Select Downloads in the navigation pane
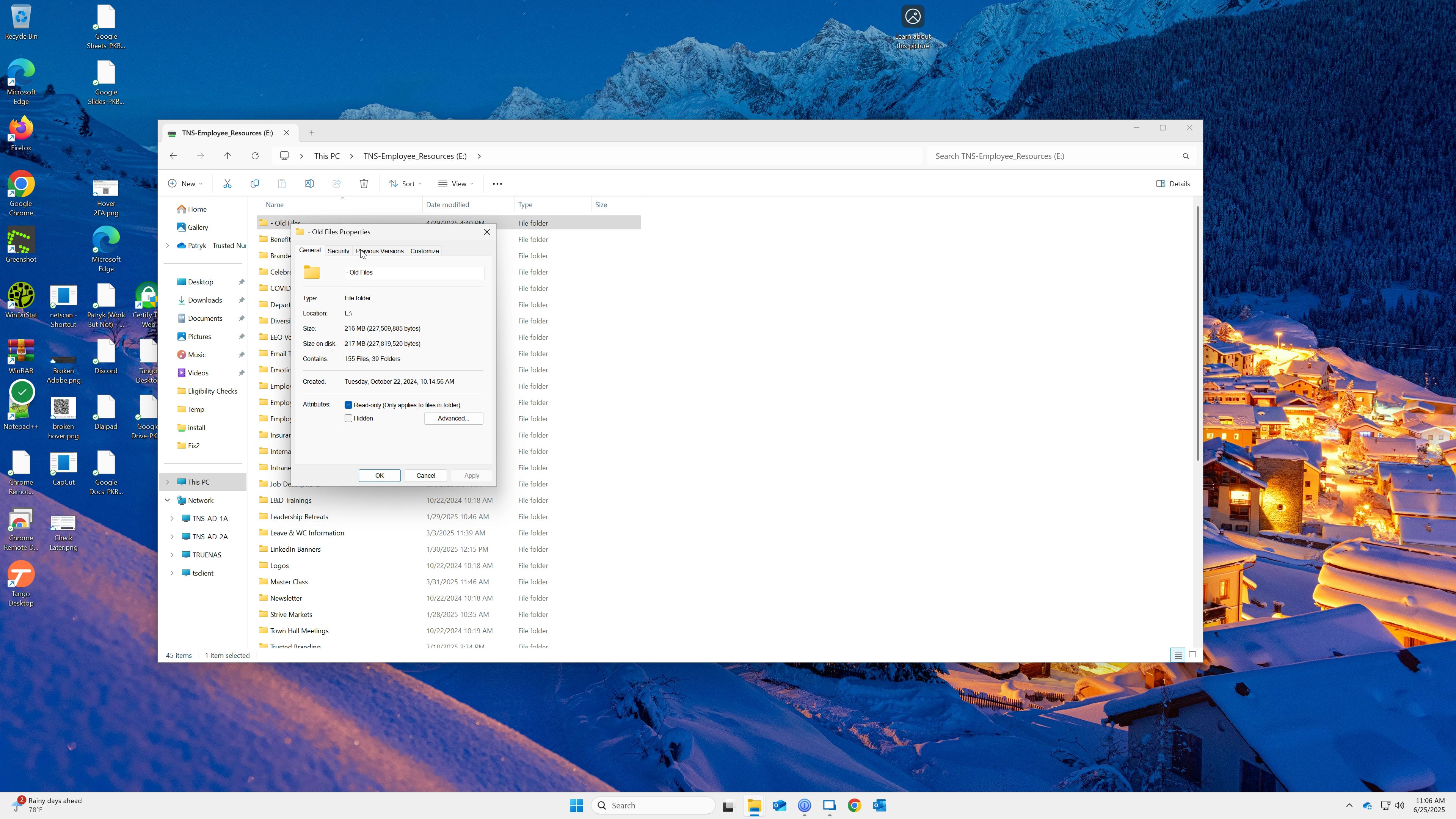 pos(205,300)
